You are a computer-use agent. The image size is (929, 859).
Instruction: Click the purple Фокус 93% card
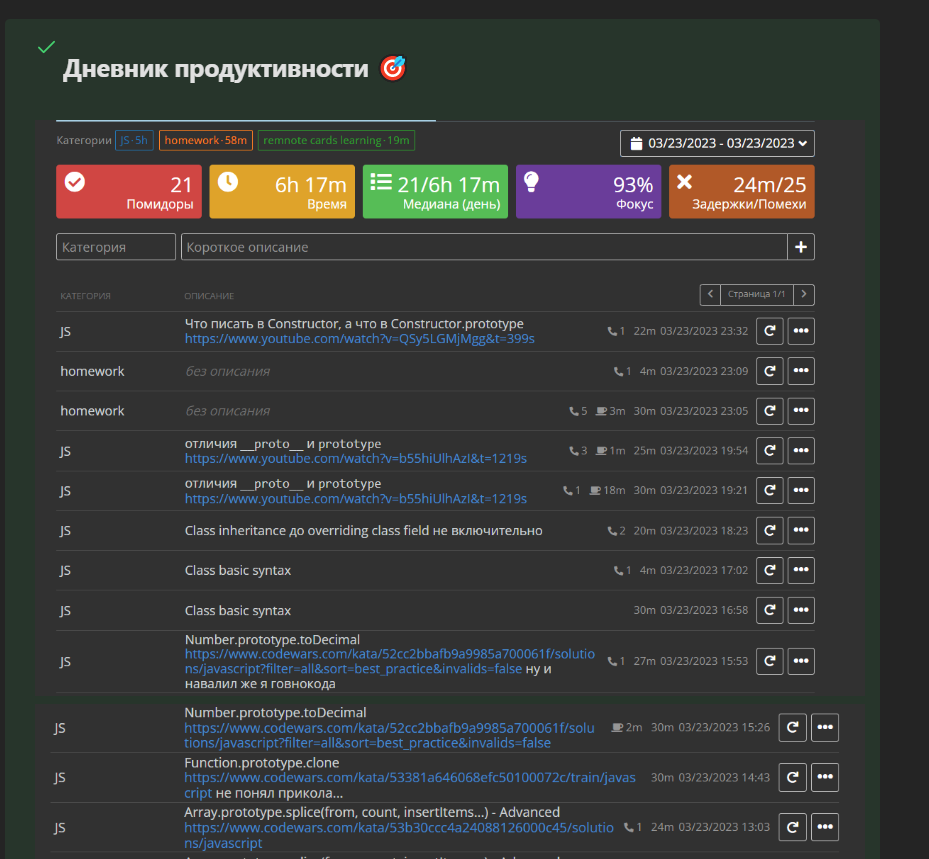click(x=589, y=192)
